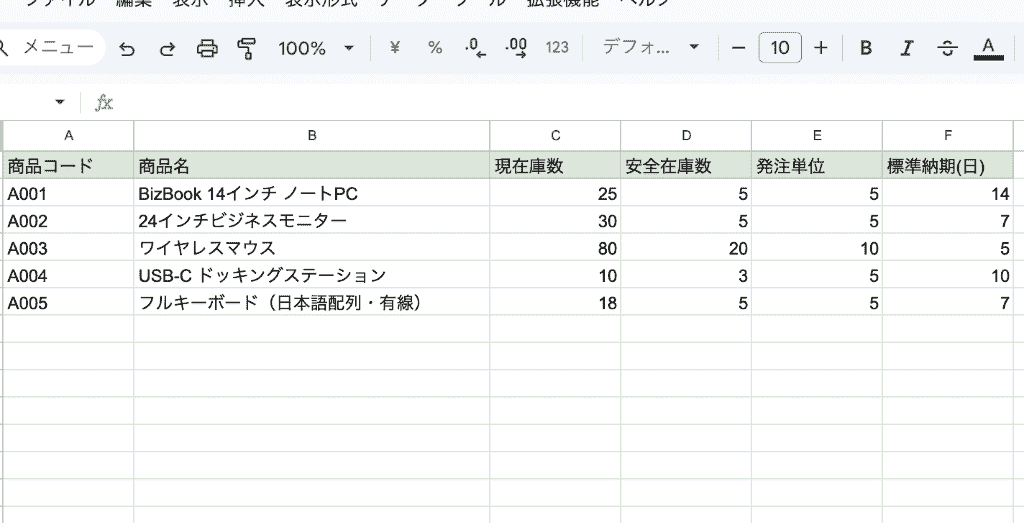Open the 123 number format menu

point(557,48)
